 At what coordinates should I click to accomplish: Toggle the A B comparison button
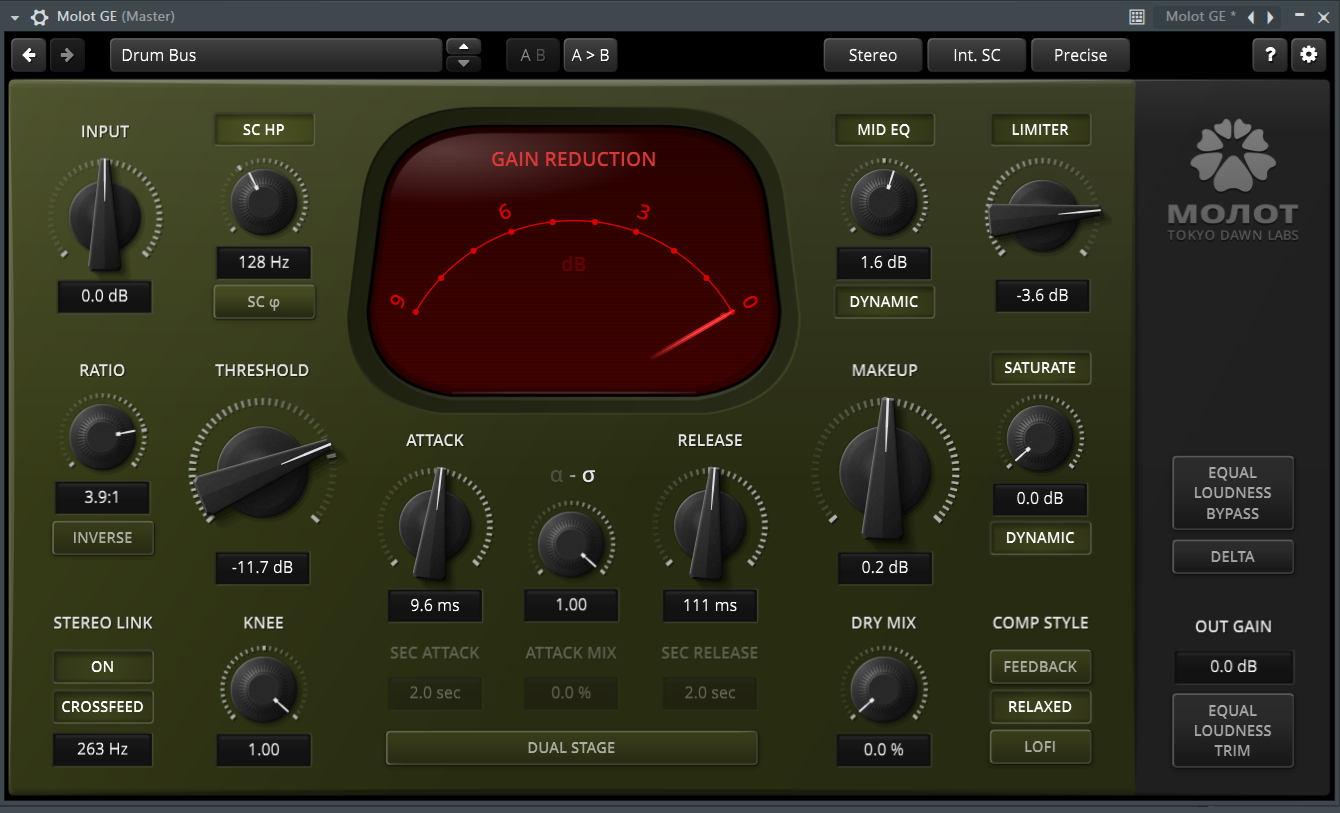click(533, 55)
